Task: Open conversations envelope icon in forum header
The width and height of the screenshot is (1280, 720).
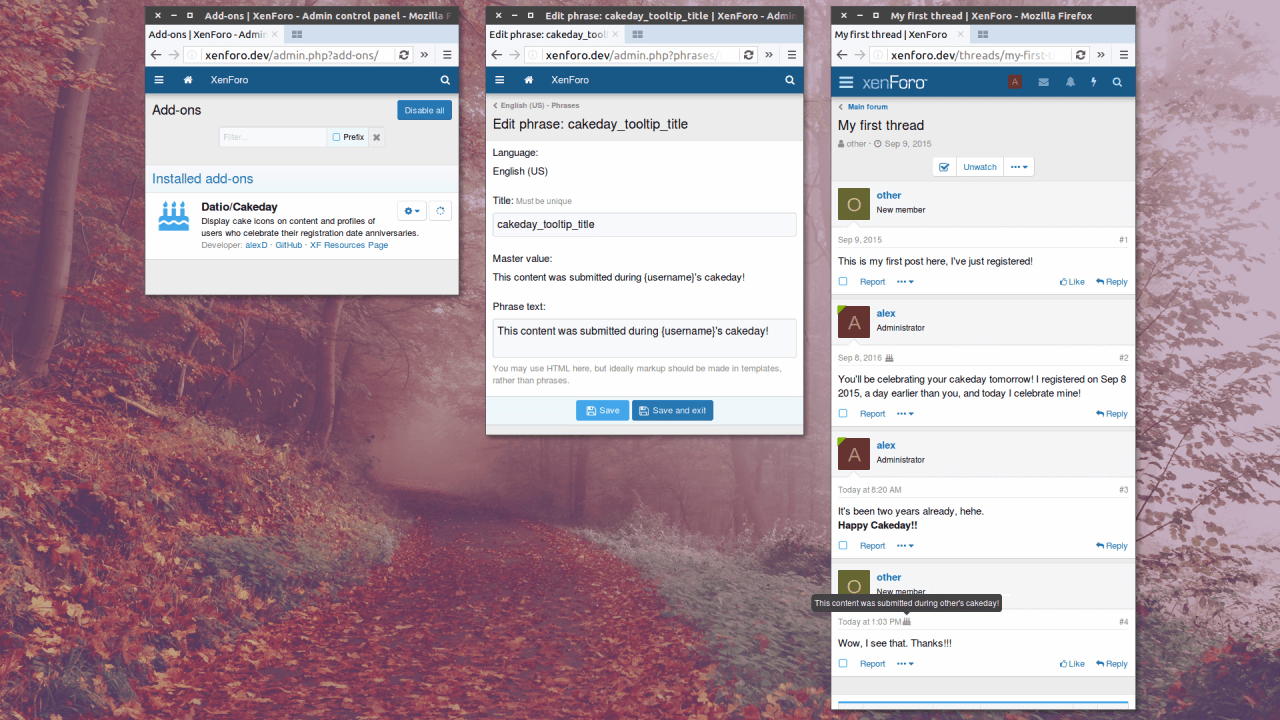Action: pos(1044,82)
